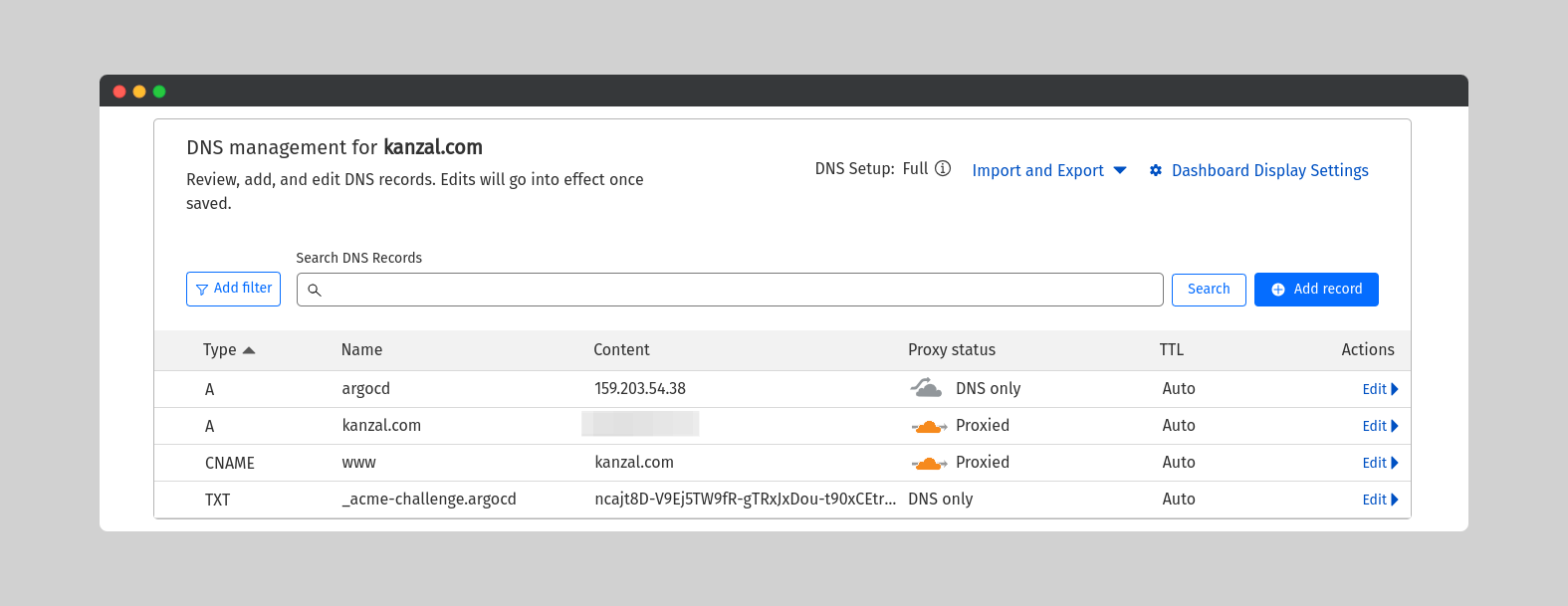The width and height of the screenshot is (1568, 606).
Task: Click the DNS Setup info icon
Action: [x=943, y=169]
